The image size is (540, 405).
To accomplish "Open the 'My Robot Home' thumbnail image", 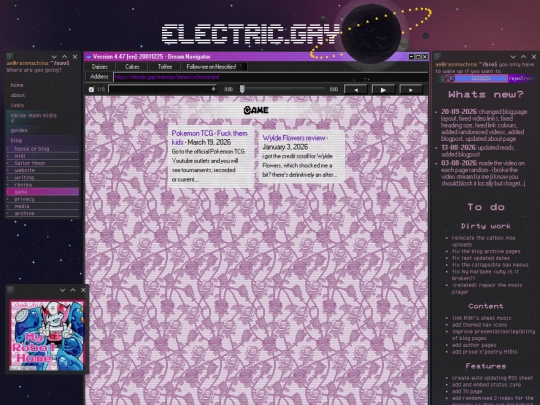I will coord(47,335).
